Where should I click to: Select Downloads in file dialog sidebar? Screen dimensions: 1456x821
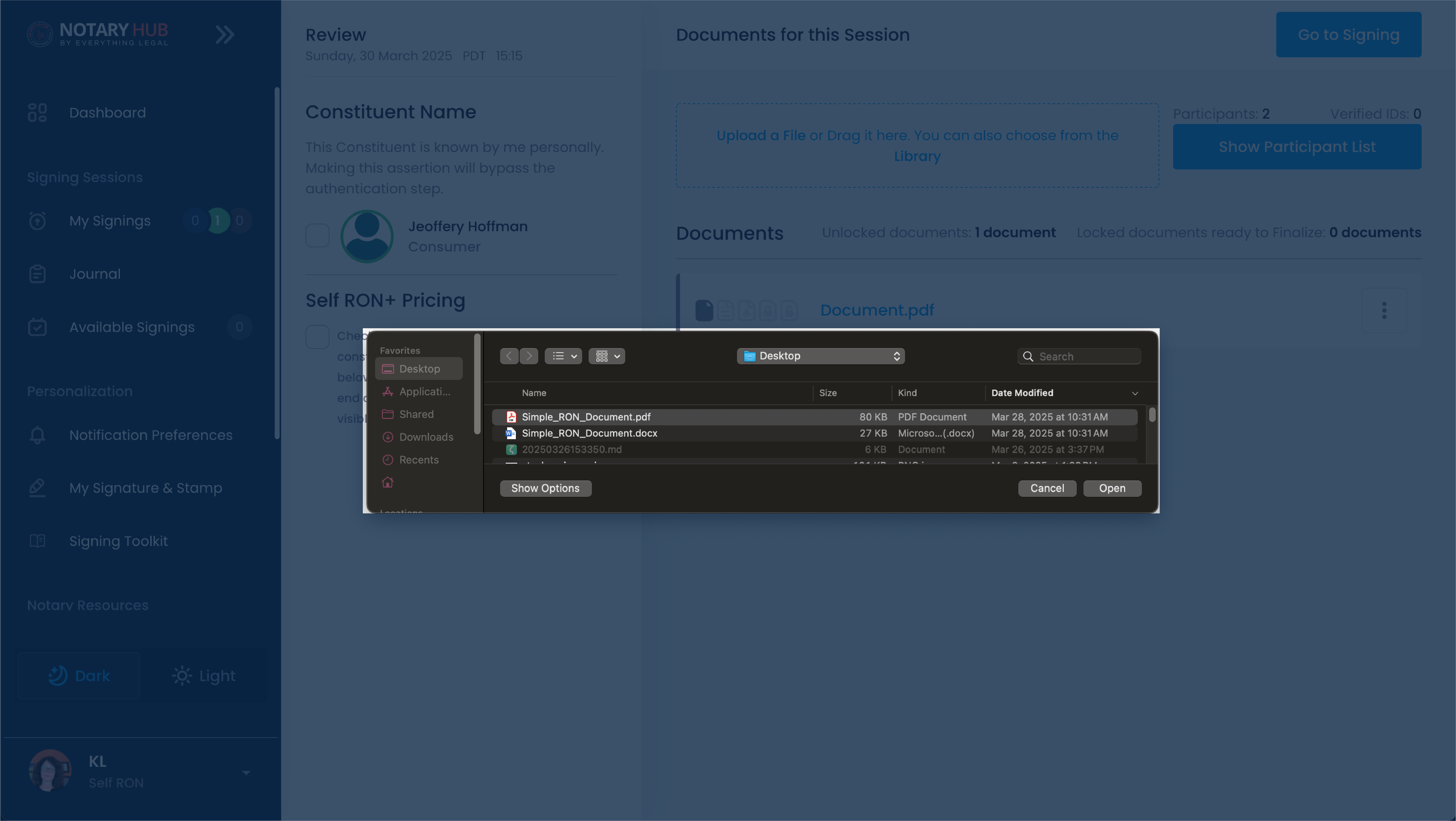point(419,437)
